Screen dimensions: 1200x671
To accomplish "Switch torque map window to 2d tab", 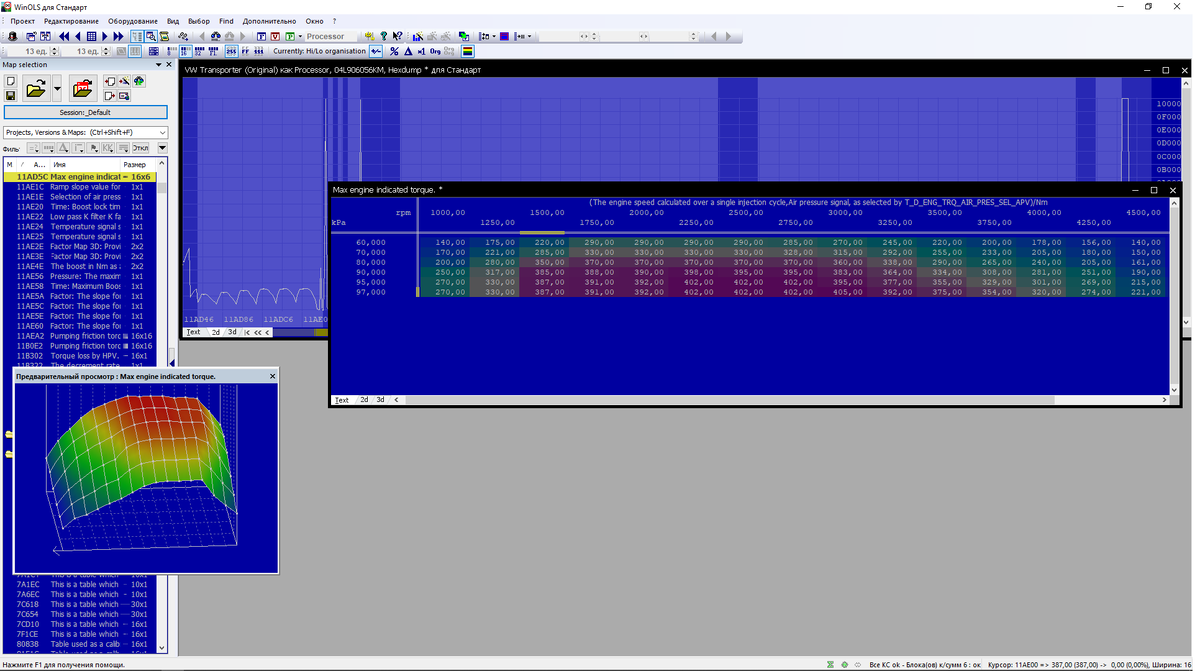I will [364, 400].
